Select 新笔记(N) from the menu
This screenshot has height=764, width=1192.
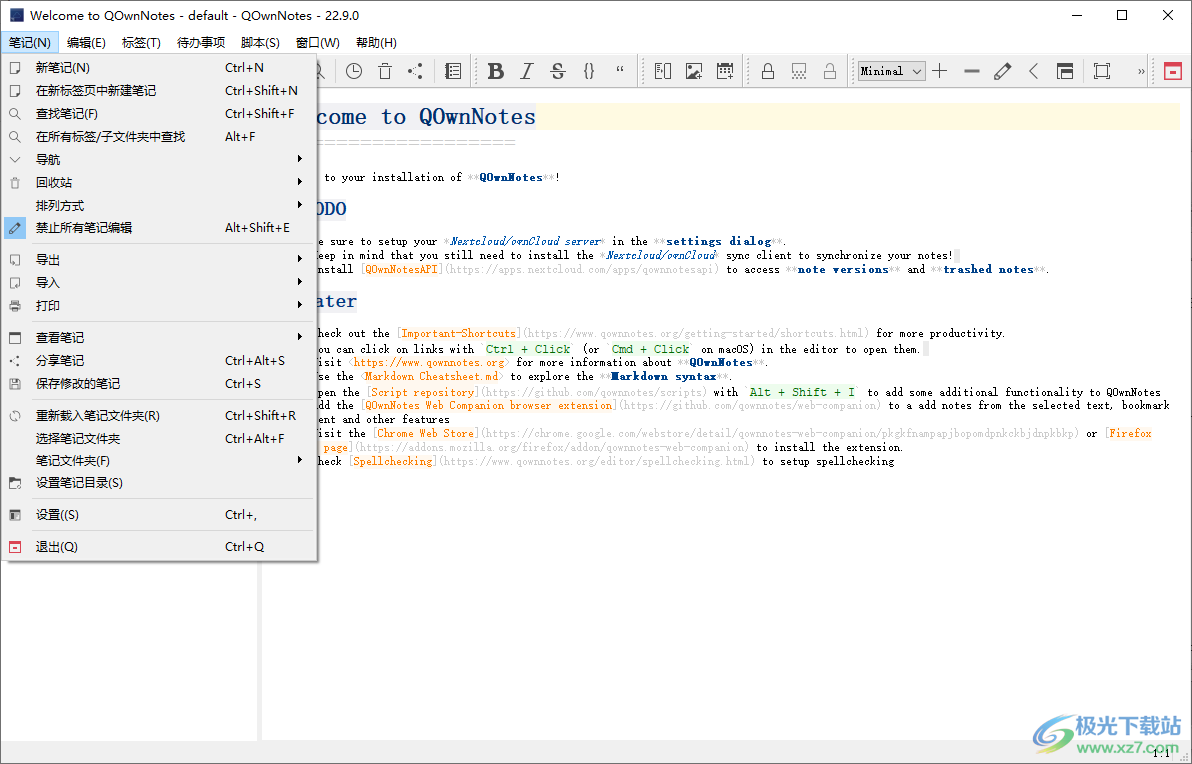[x=63, y=68]
